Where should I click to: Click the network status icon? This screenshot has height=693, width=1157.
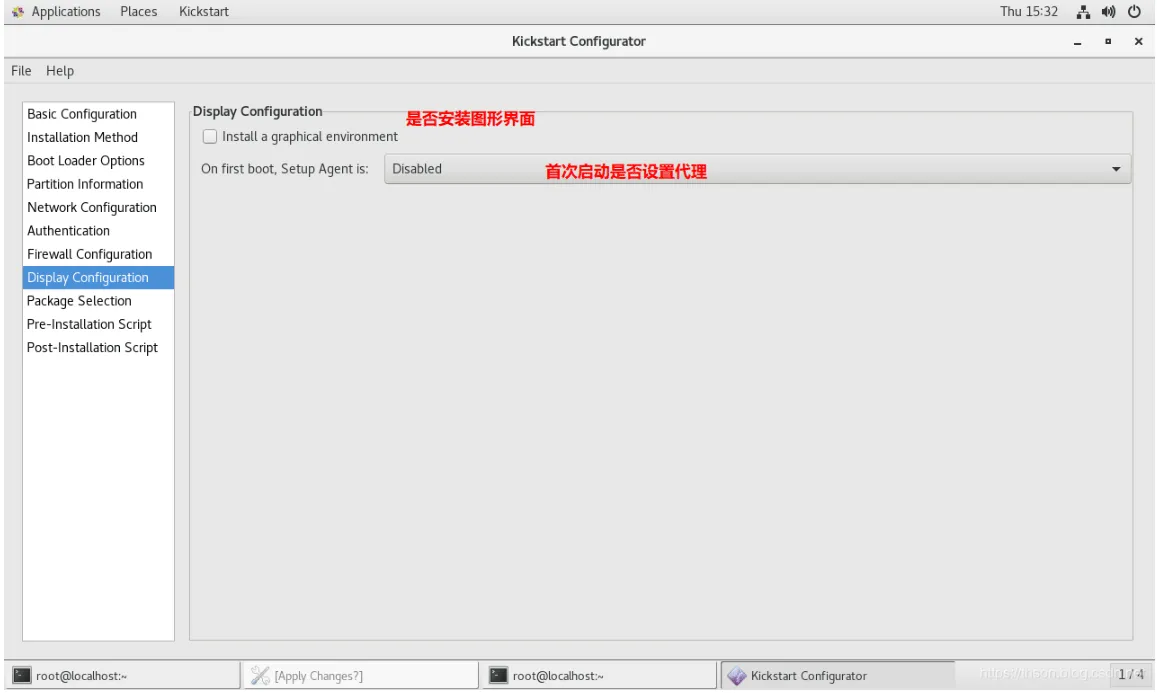click(x=1083, y=12)
